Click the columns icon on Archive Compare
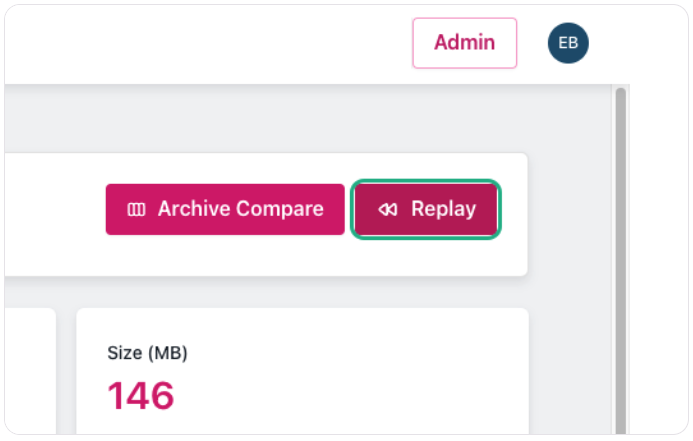This screenshot has height=441, width=693. tap(136, 209)
